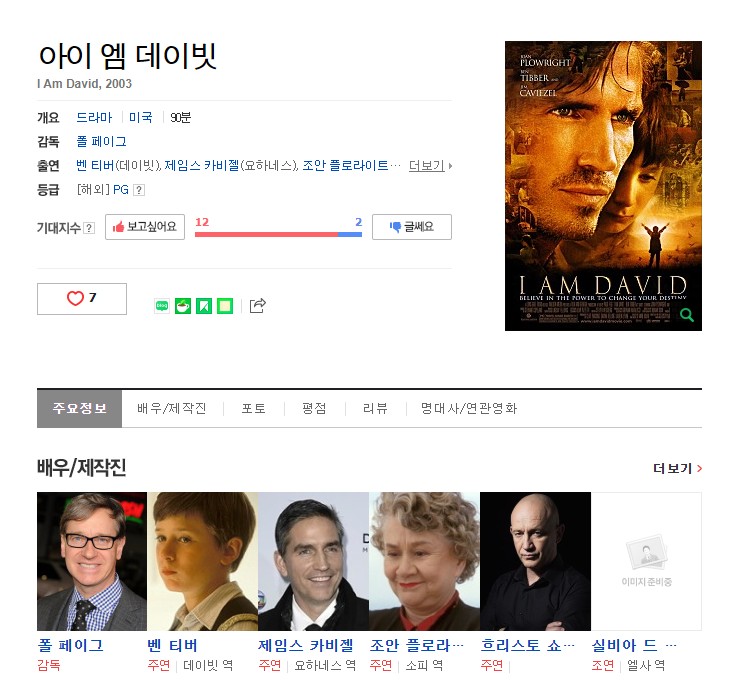Click the expectation ratio bar

click(278, 234)
